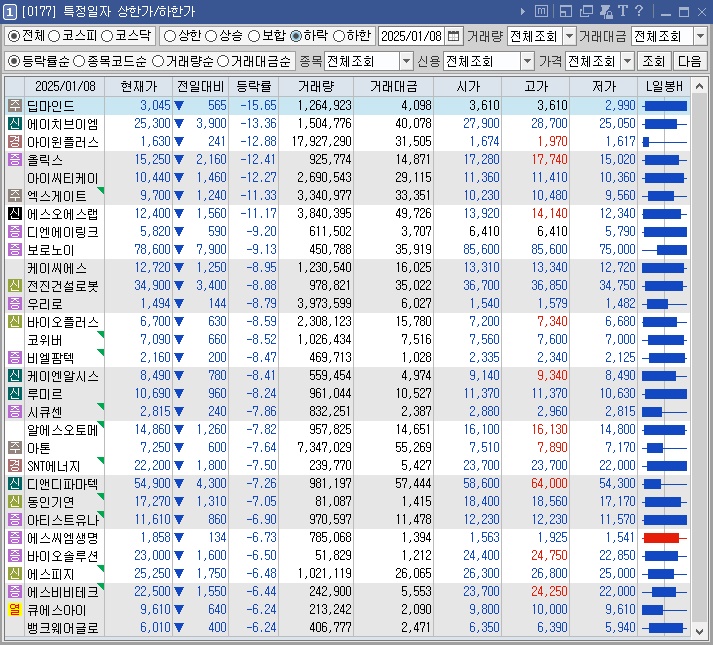The width and height of the screenshot is (713, 645).
Task: Open the 거래대금 filter dropdown
Action: pyautogui.click(x=700, y=36)
